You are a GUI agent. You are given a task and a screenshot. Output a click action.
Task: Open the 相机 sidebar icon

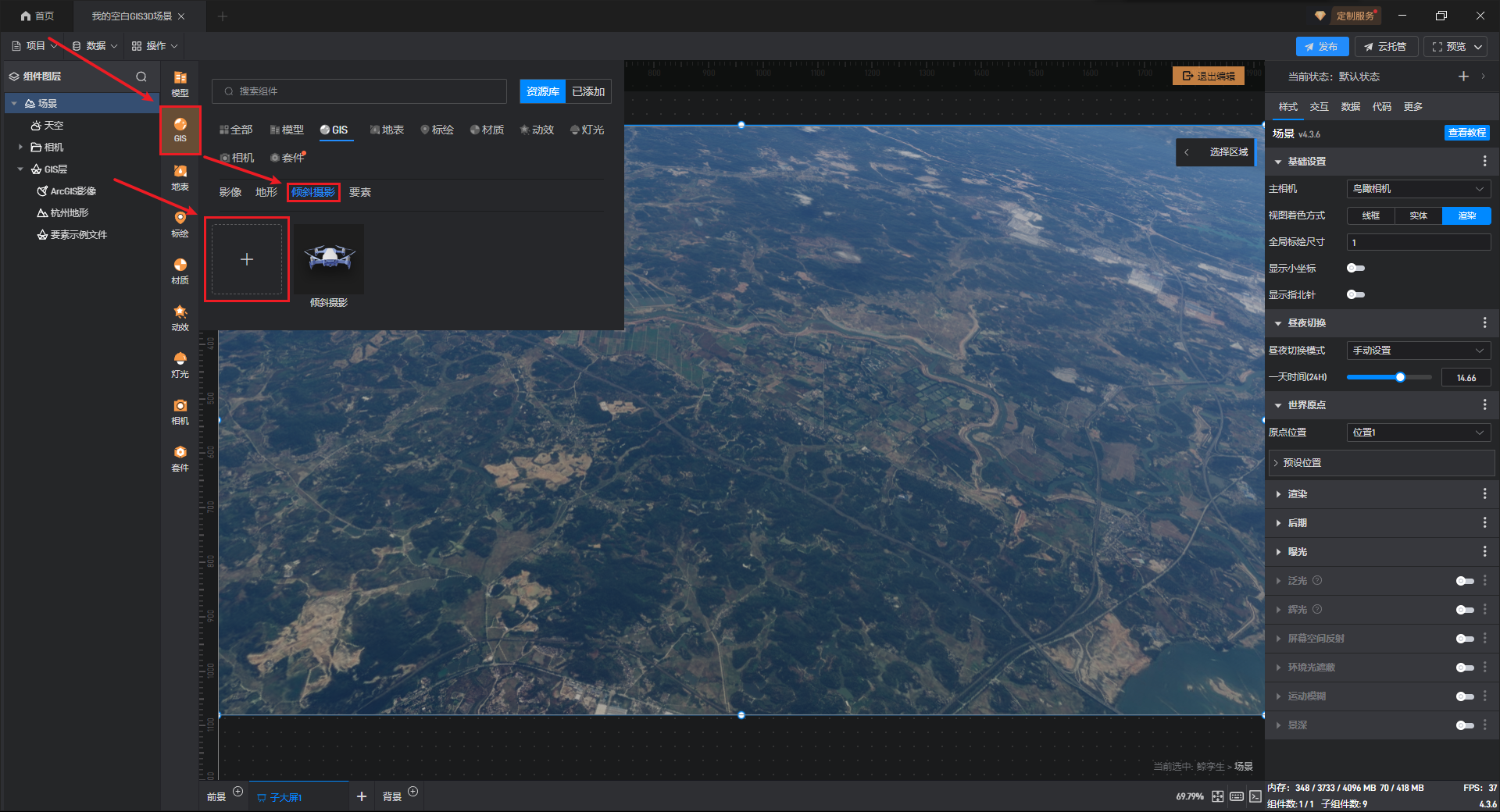pos(180,411)
